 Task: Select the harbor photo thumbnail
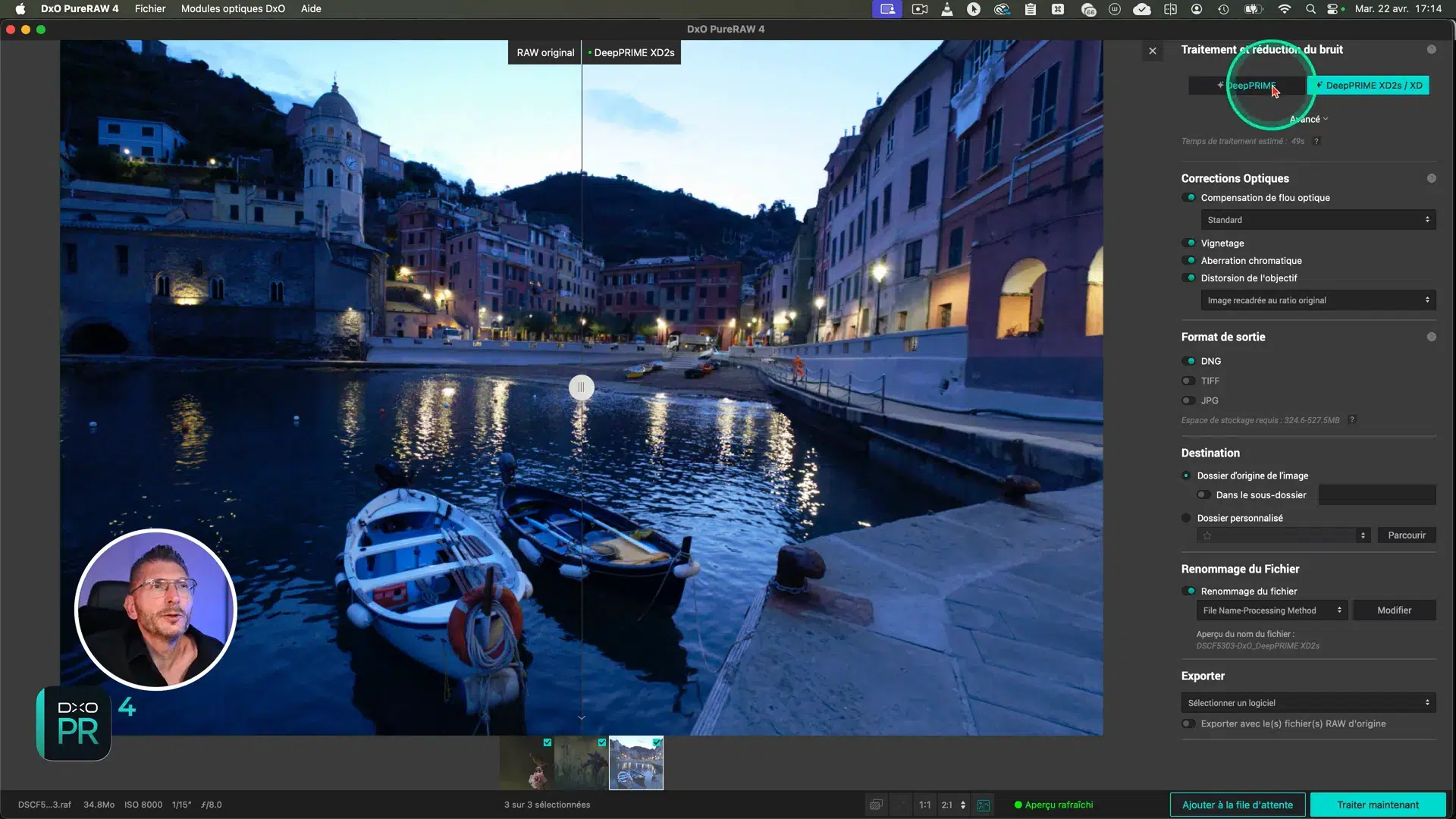pyautogui.click(x=636, y=763)
